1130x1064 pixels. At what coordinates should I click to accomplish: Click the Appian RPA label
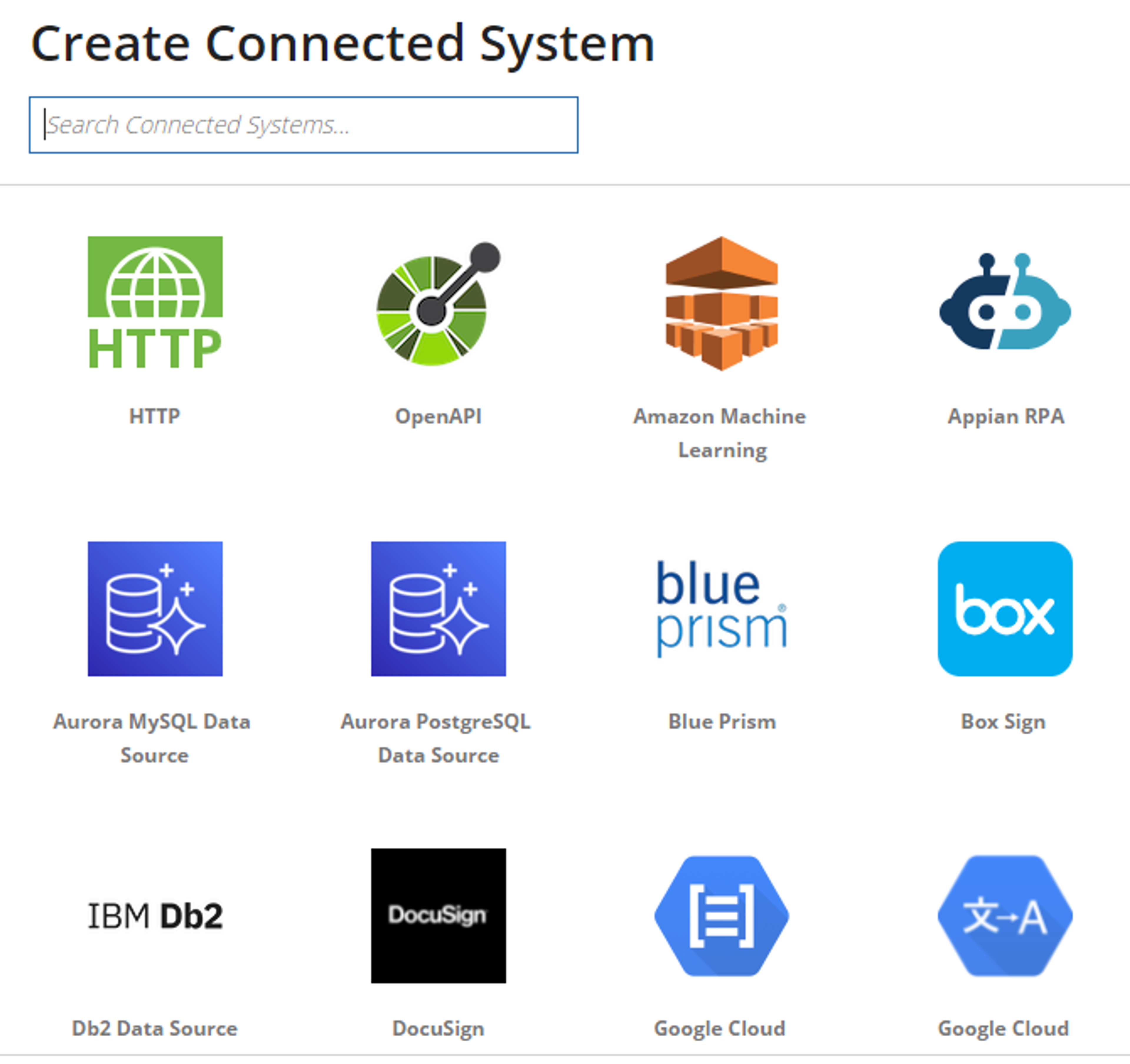click(1006, 417)
